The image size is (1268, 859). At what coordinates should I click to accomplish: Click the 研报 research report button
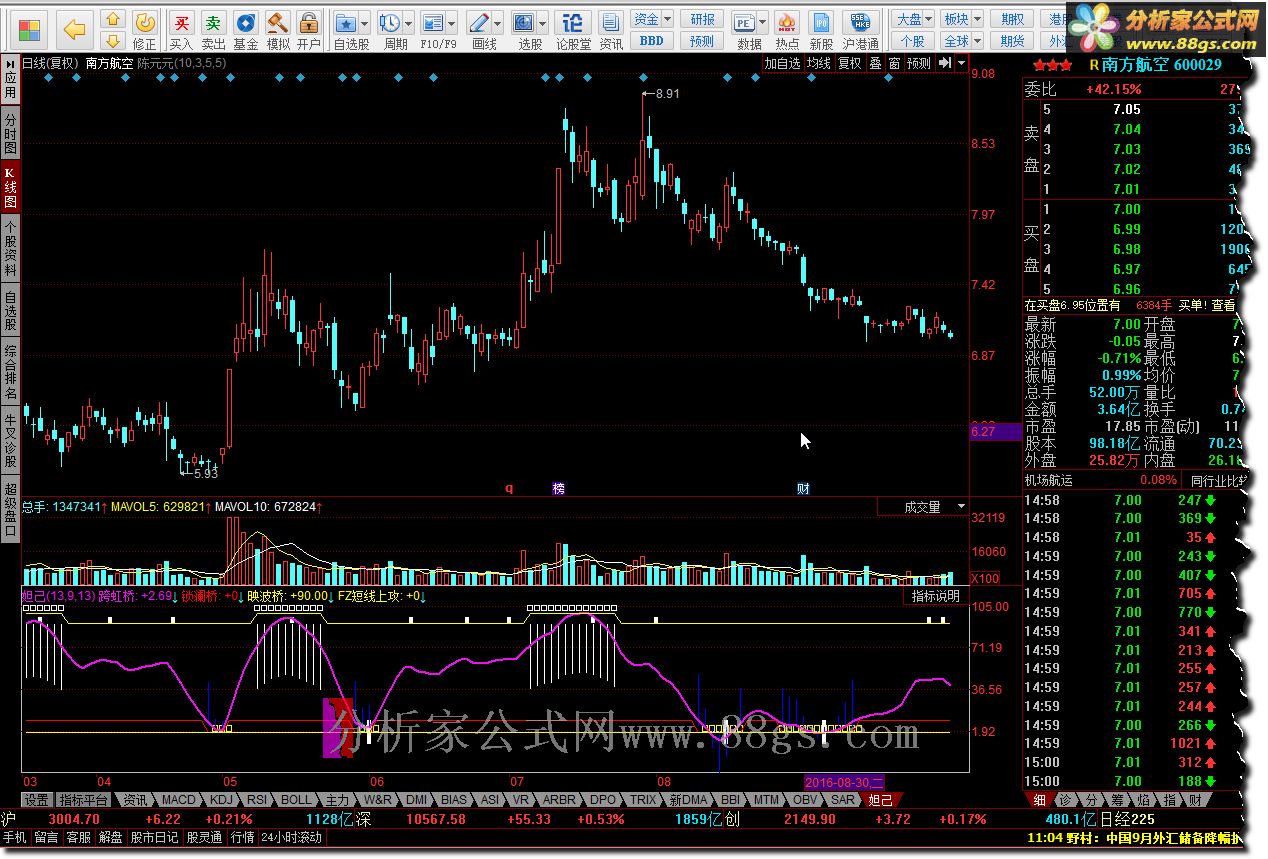coord(702,19)
